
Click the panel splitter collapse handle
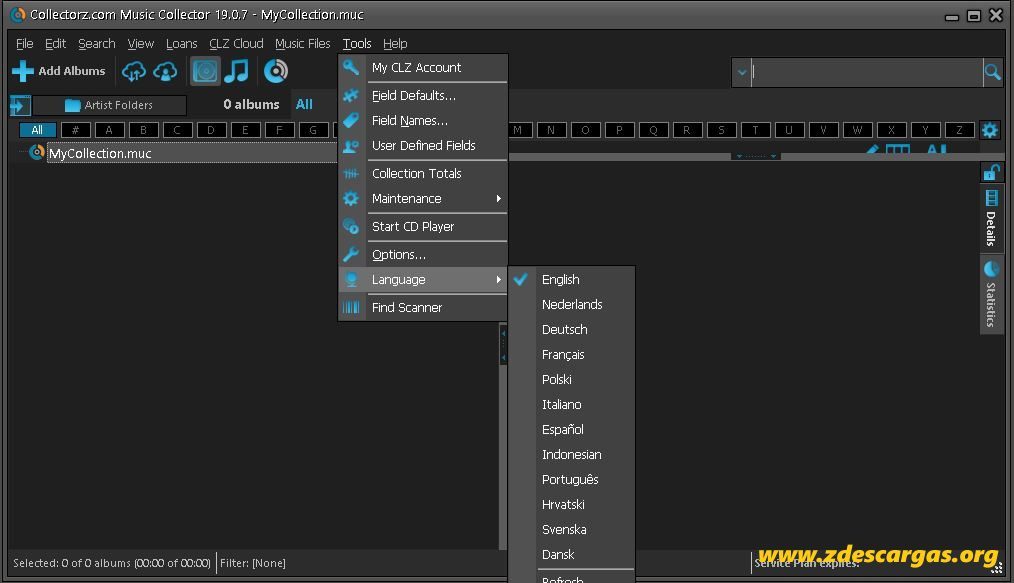coord(503,344)
